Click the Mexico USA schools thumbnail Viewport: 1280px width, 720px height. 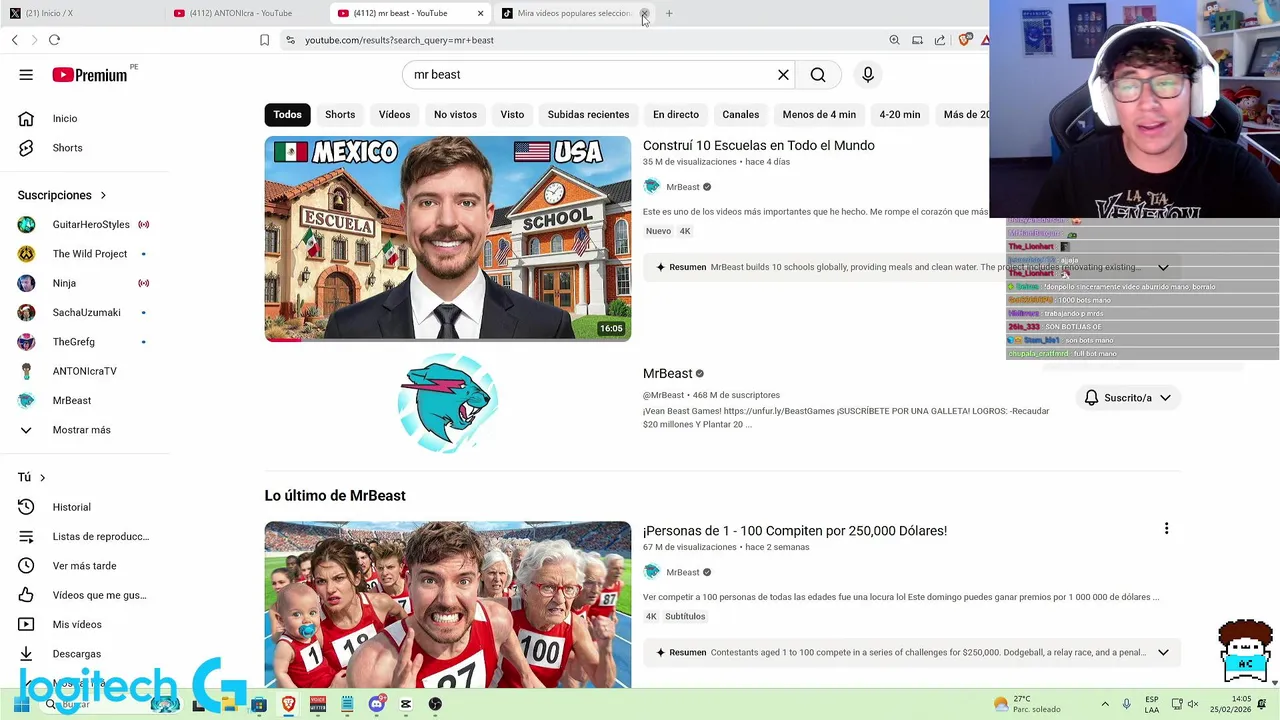(x=448, y=239)
